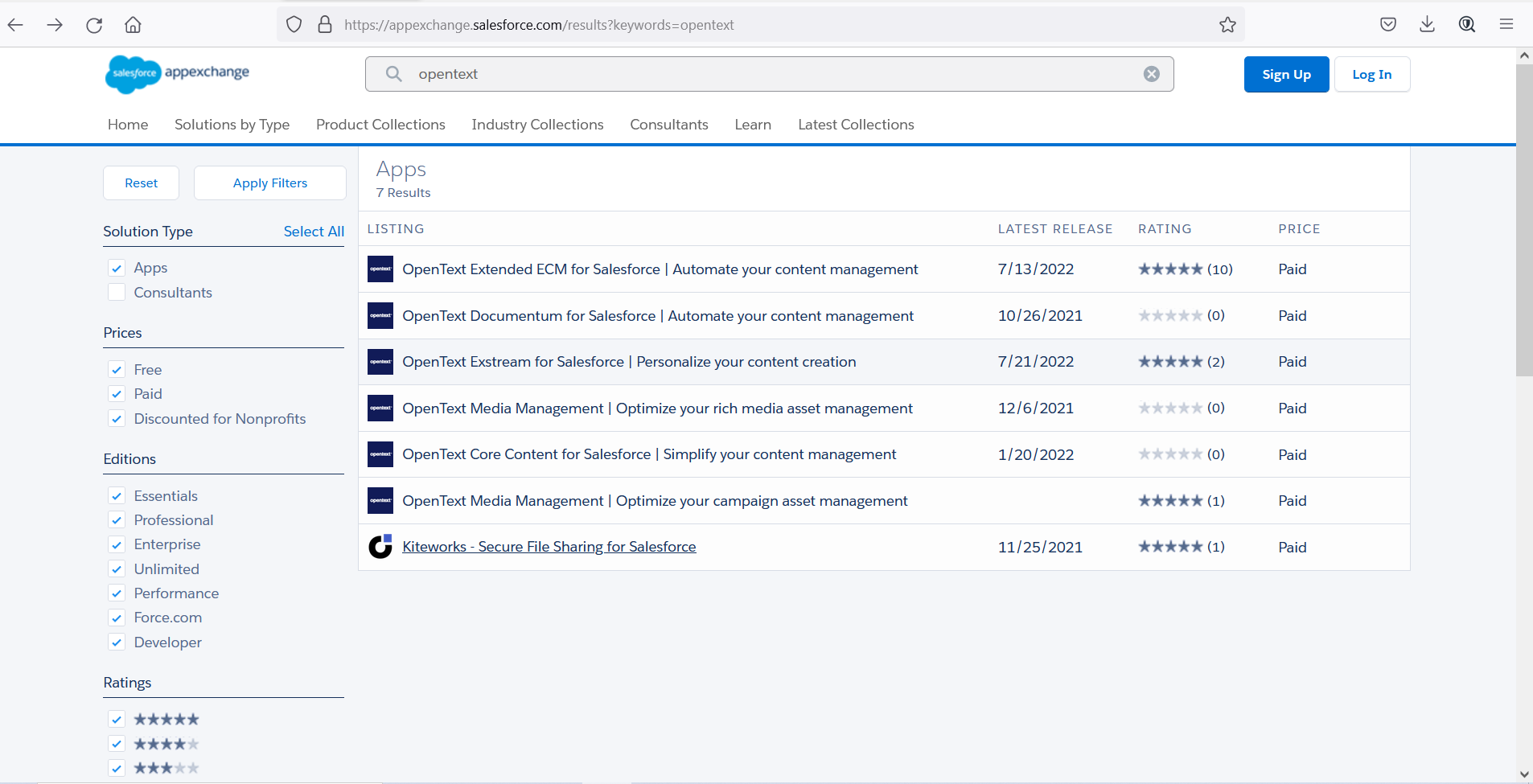Image resolution: width=1533 pixels, height=784 pixels.
Task: Toggle the Essentials edition checkbox
Action: click(x=117, y=496)
